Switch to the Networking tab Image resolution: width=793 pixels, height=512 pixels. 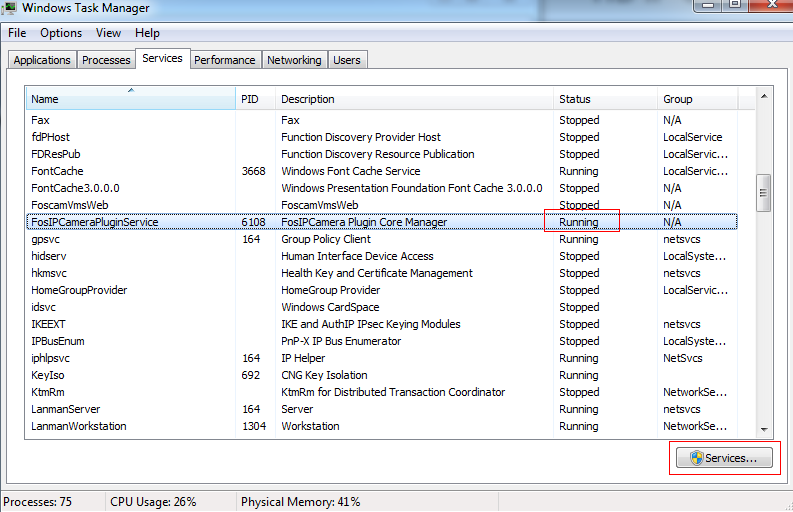point(294,60)
